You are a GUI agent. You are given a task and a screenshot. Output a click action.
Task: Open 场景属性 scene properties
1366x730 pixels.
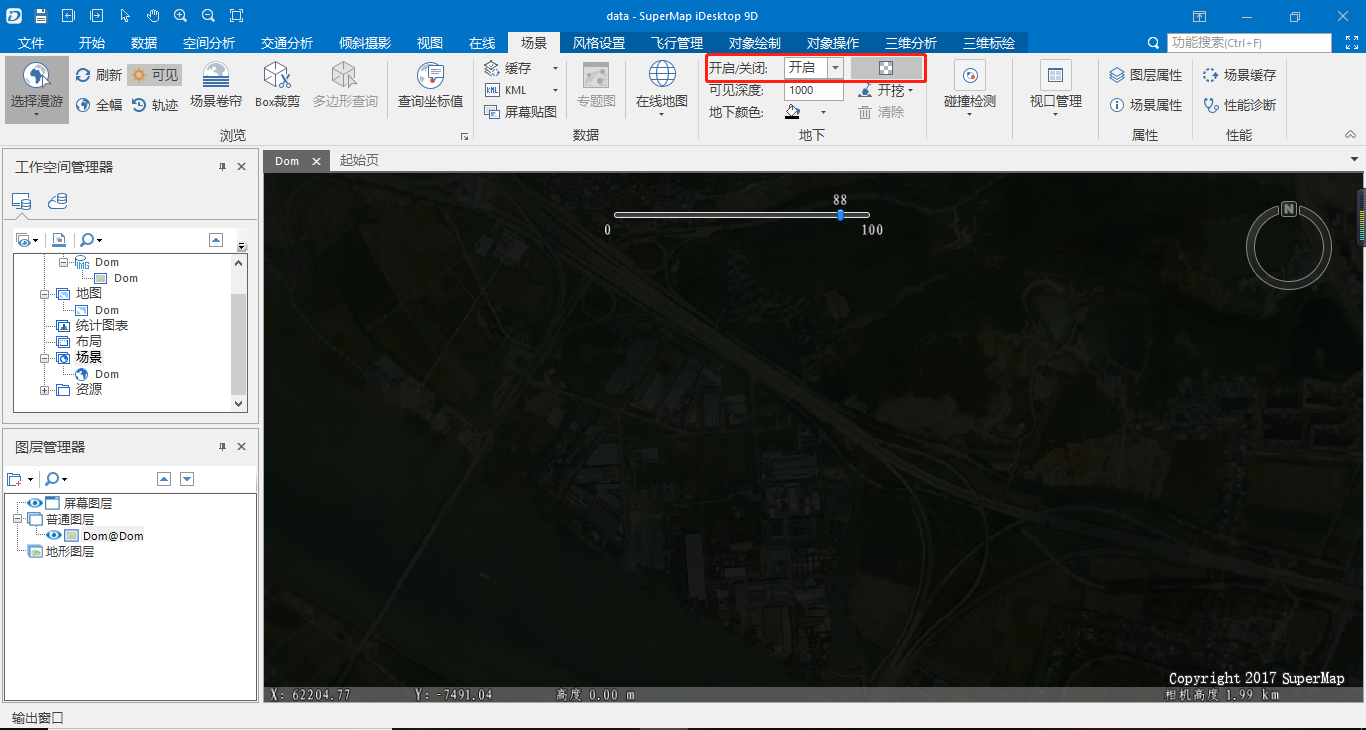pyautogui.click(x=1146, y=105)
